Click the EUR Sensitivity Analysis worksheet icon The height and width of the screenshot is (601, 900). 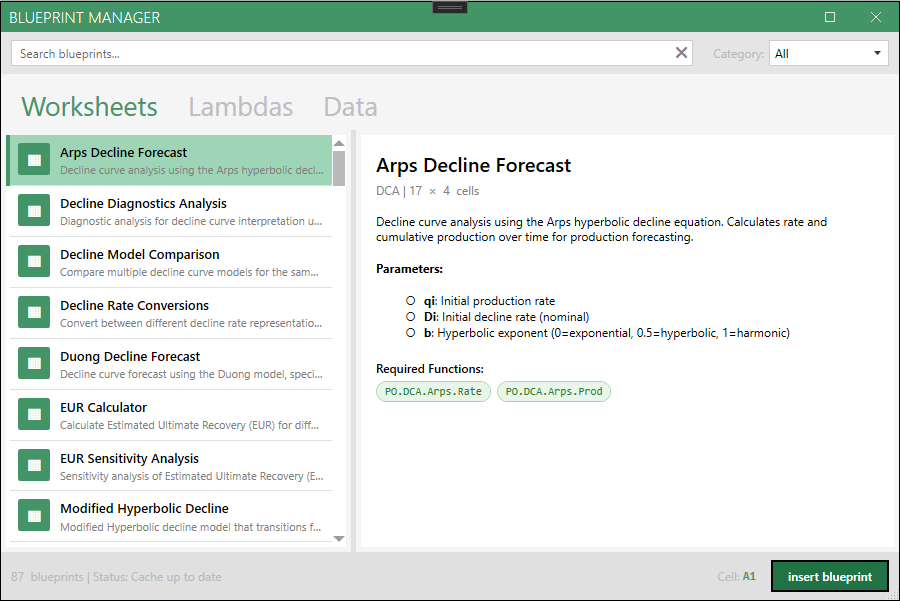(x=34, y=466)
